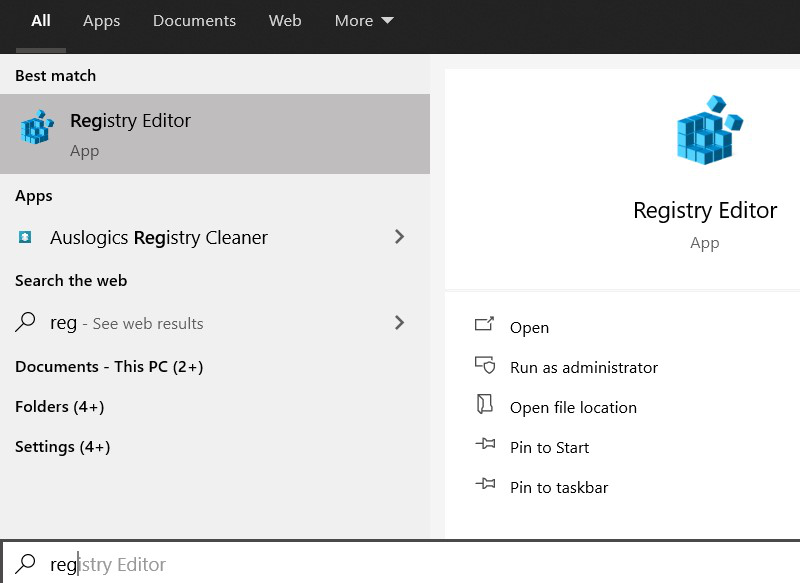Expand Documents - This PC (2+) results
Screen dimensions: 800x583
pos(109,367)
